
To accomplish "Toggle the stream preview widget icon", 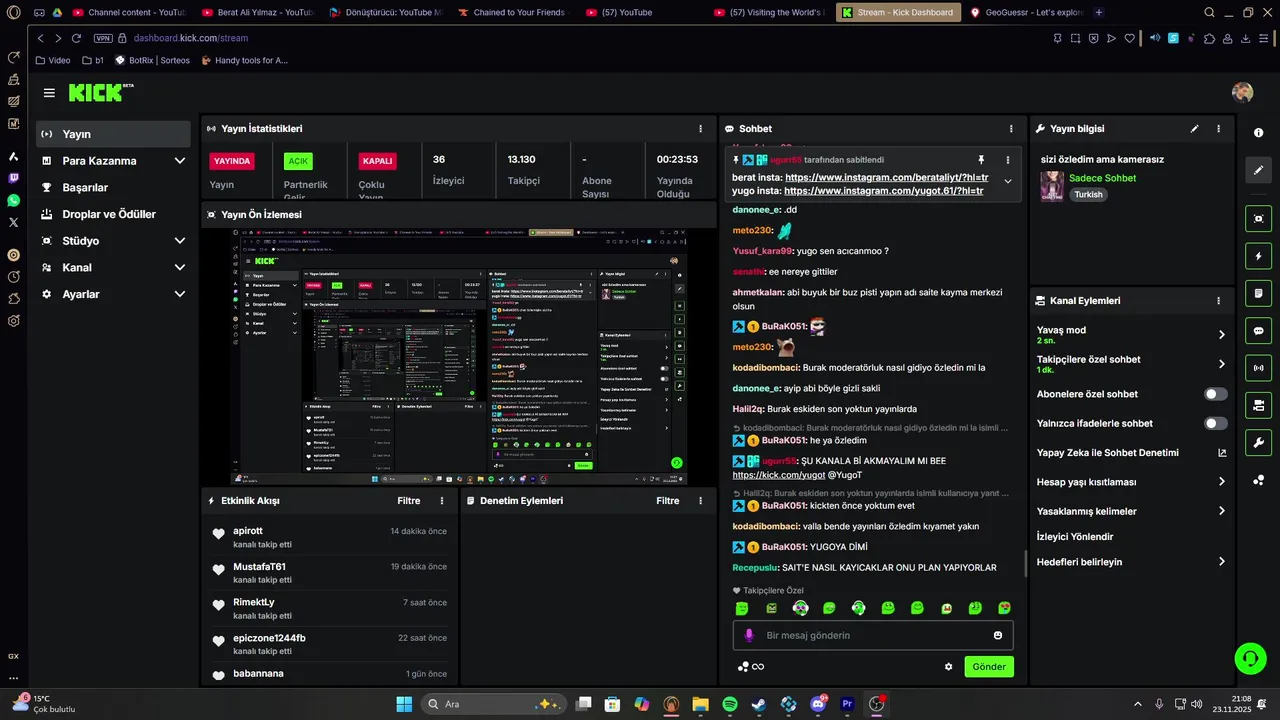I will (x=1258, y=218).
